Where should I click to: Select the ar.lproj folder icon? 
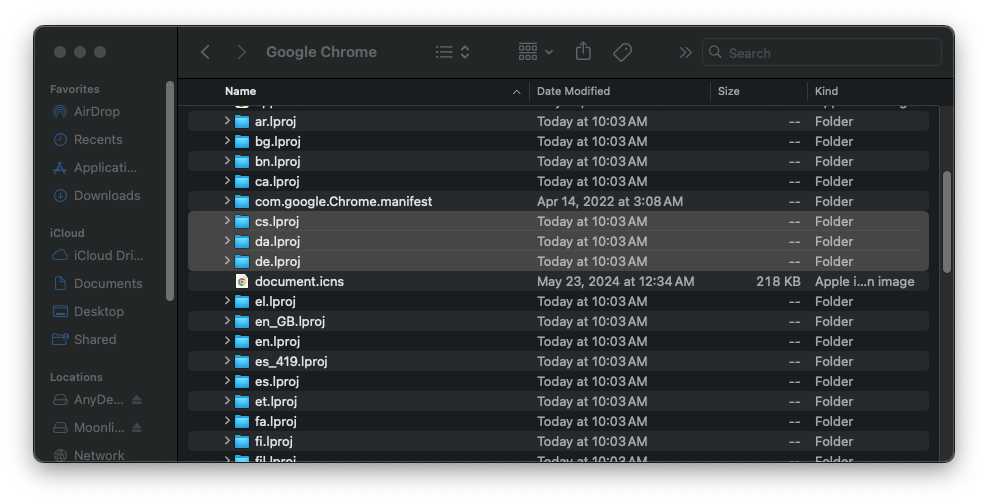(242, 122)
